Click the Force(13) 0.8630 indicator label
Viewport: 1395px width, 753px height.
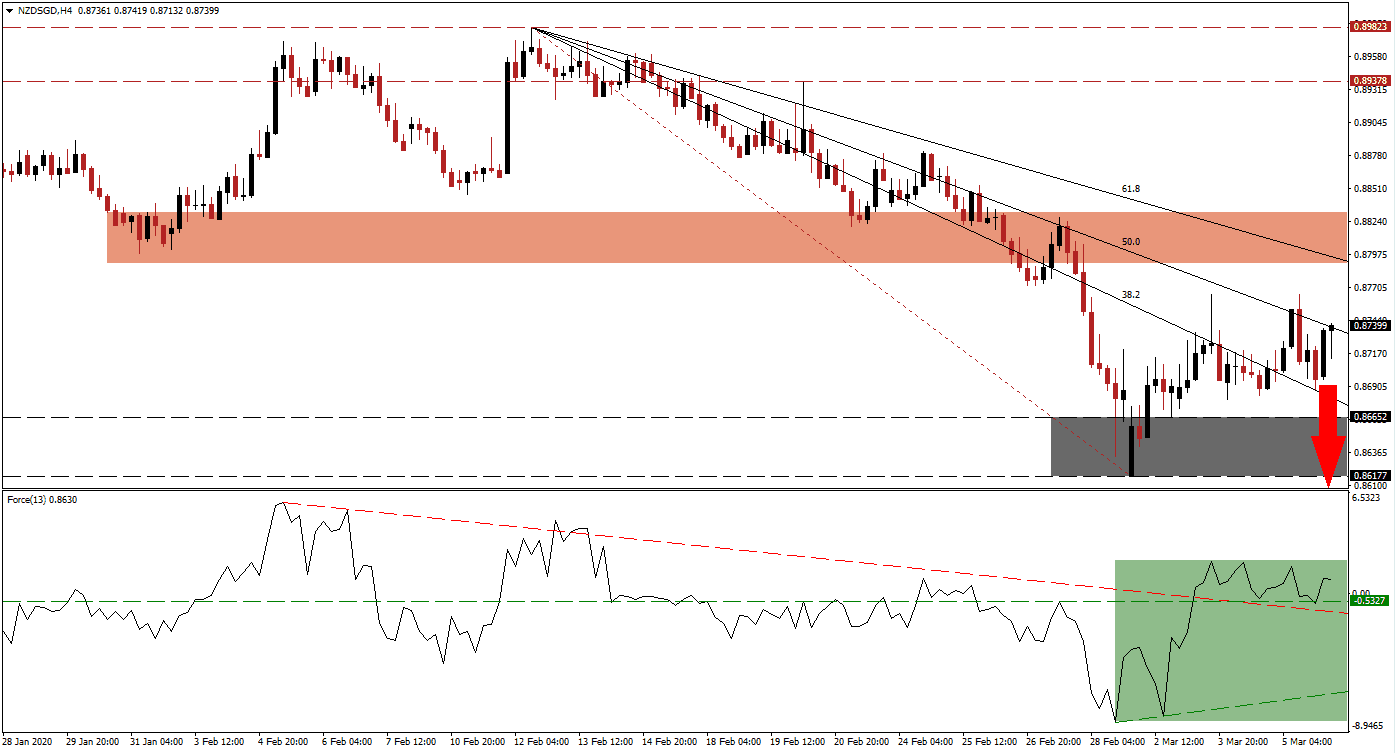(x=42, y=499)
